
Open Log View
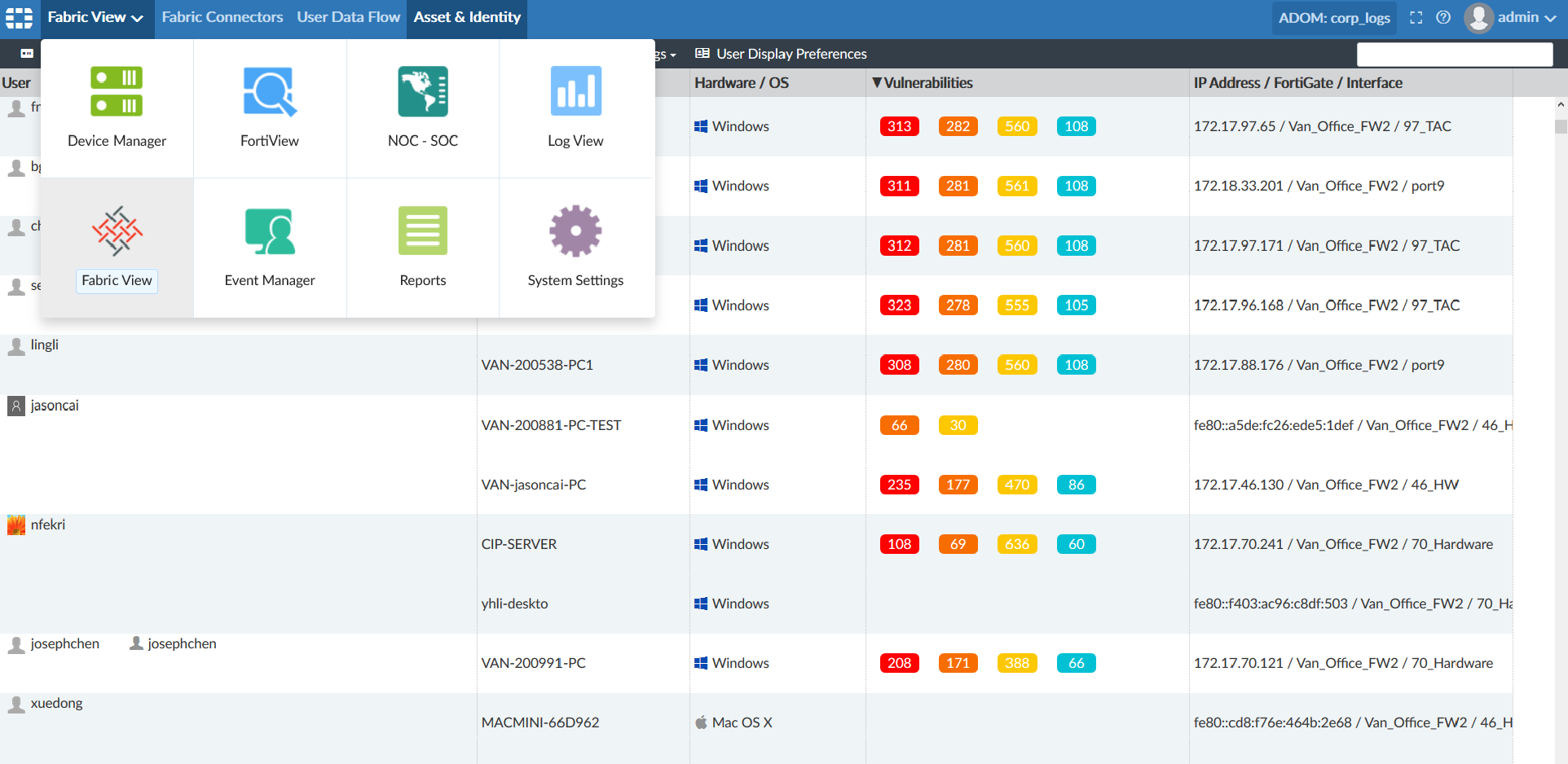(x=575, y=106)
